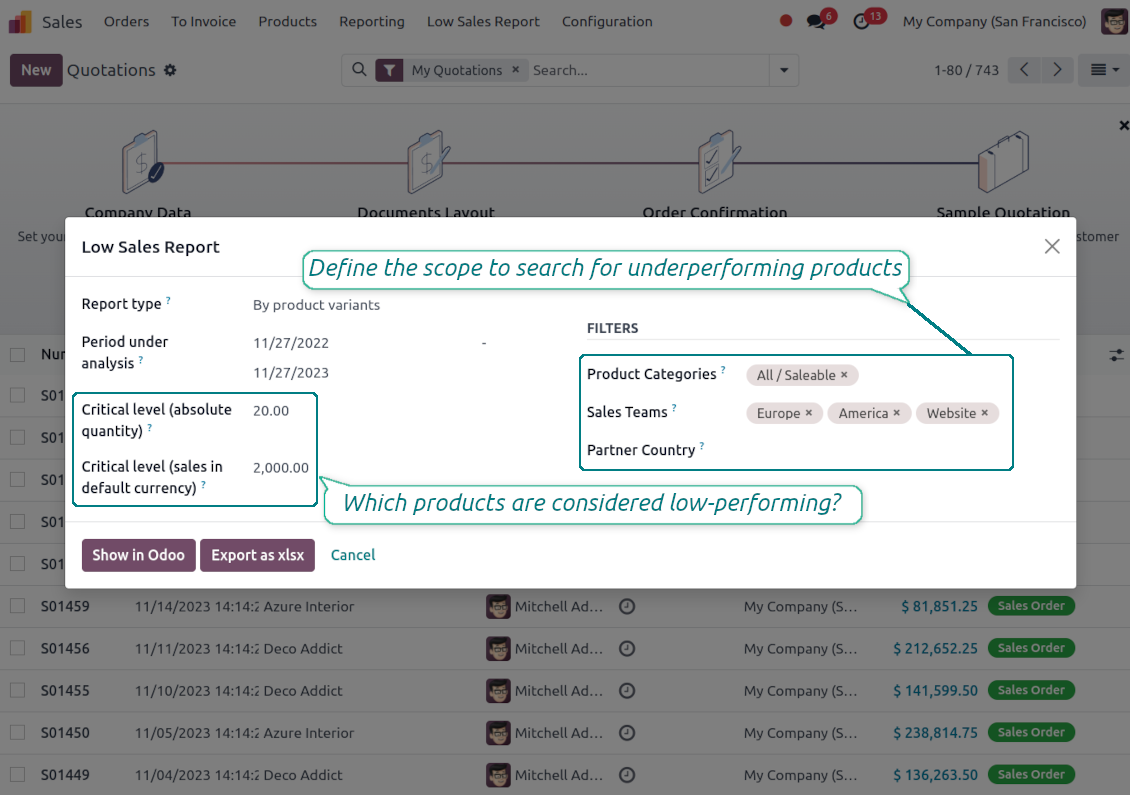Edit the period start date 11/27/2022

point(291,343)
